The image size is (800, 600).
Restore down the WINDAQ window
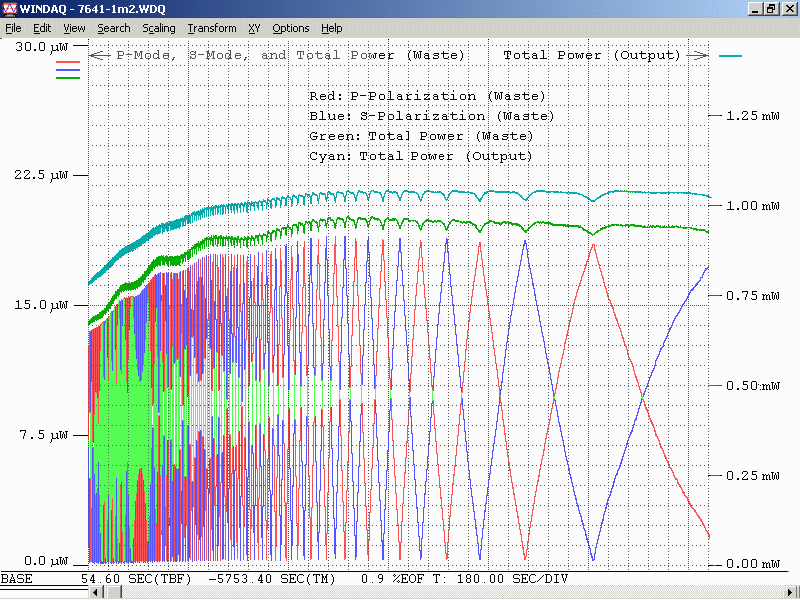click(771, 9)
